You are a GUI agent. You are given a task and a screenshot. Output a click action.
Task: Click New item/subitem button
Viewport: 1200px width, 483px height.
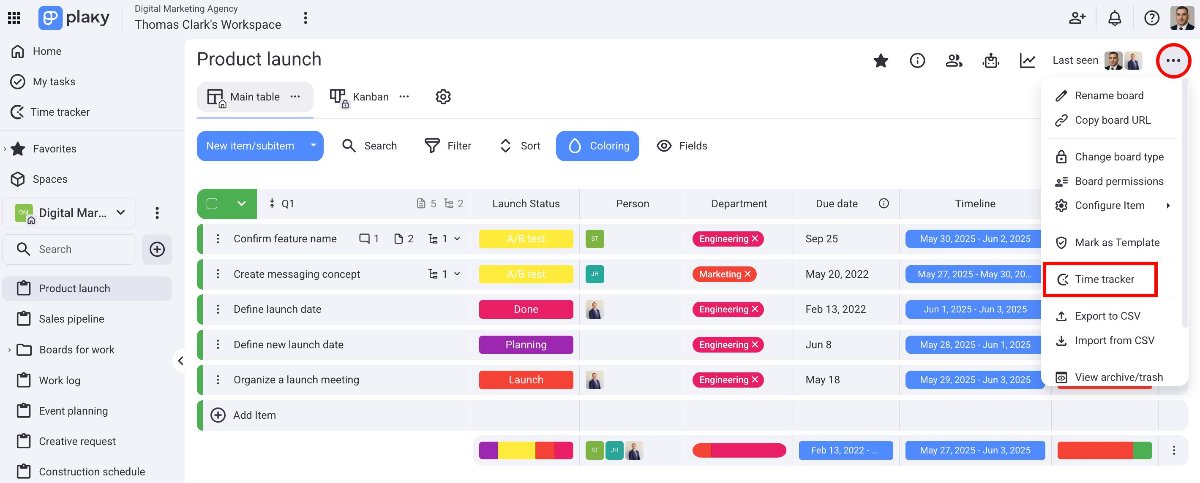coord(250,146)
